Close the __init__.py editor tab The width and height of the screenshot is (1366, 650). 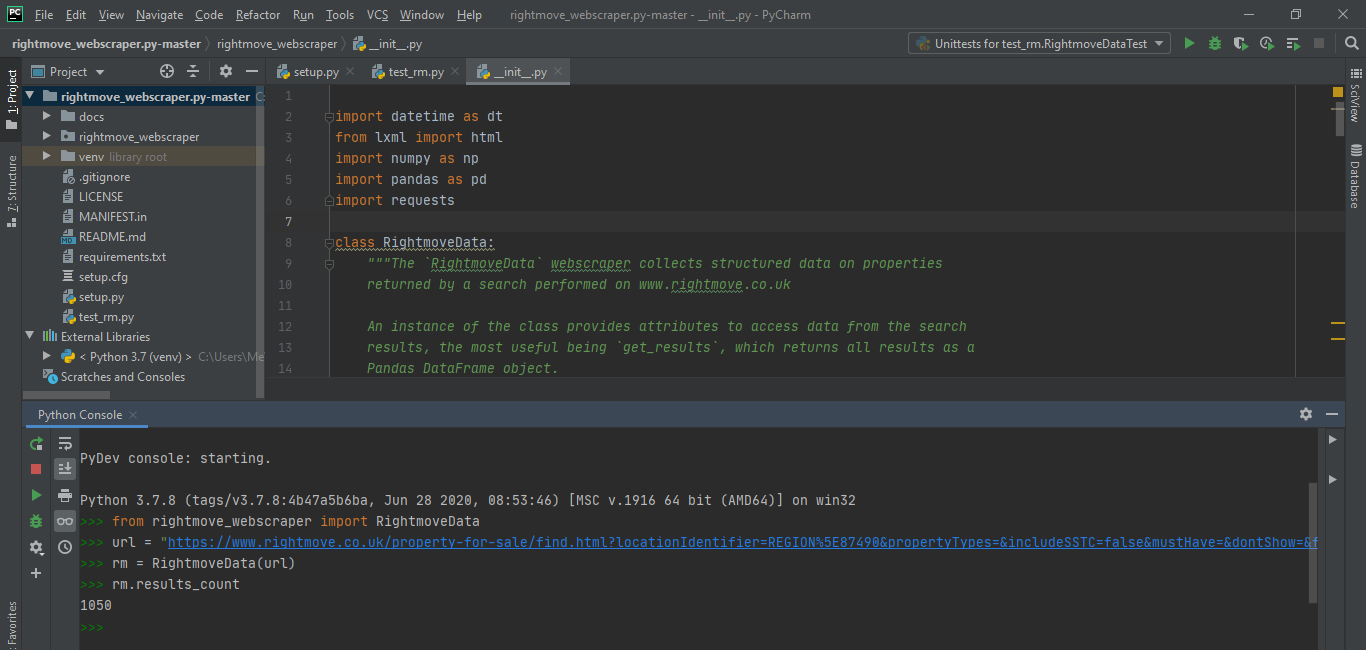click(x=559, y=72)
